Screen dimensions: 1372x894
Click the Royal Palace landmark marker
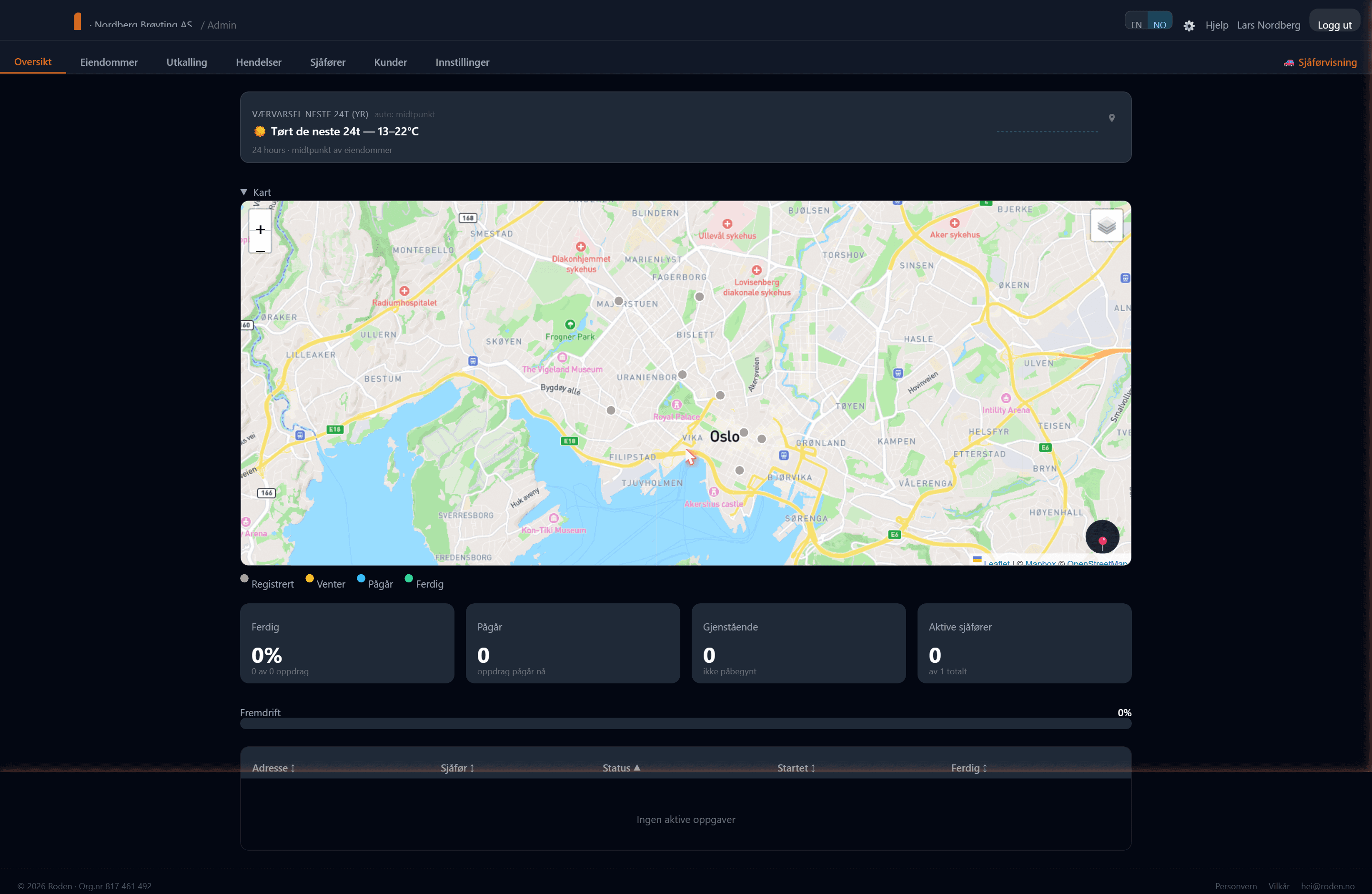[x=677, y=404]
